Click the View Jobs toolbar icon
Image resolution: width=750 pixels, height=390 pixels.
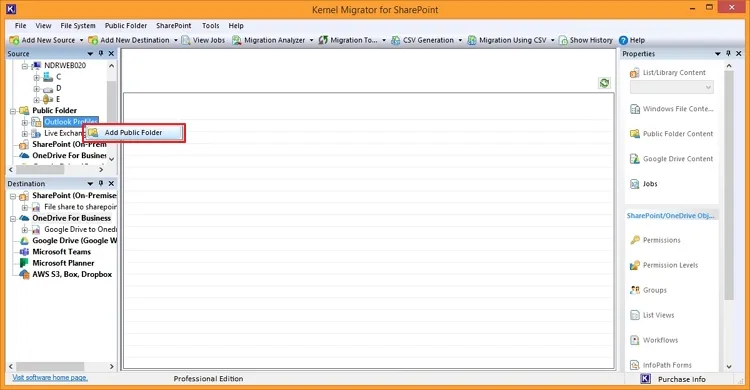(x=186, y=40)
